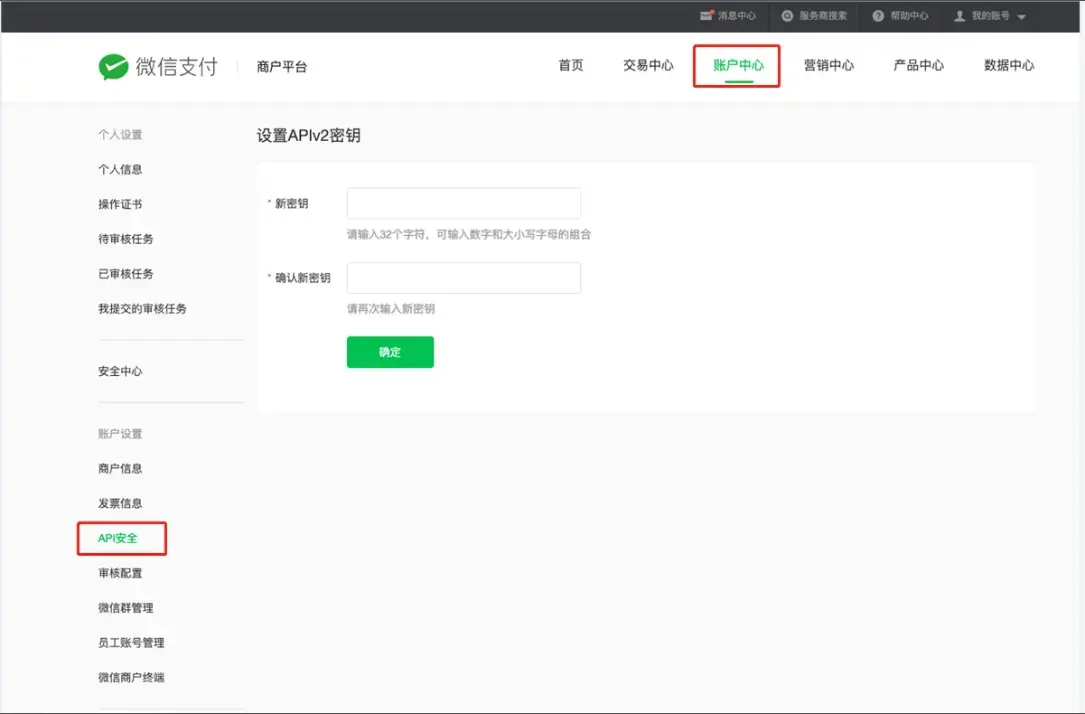The width and height of the screenshot is (1085, 714).
Task: Click the help center question mark icon
Action: tap(878, 16)
